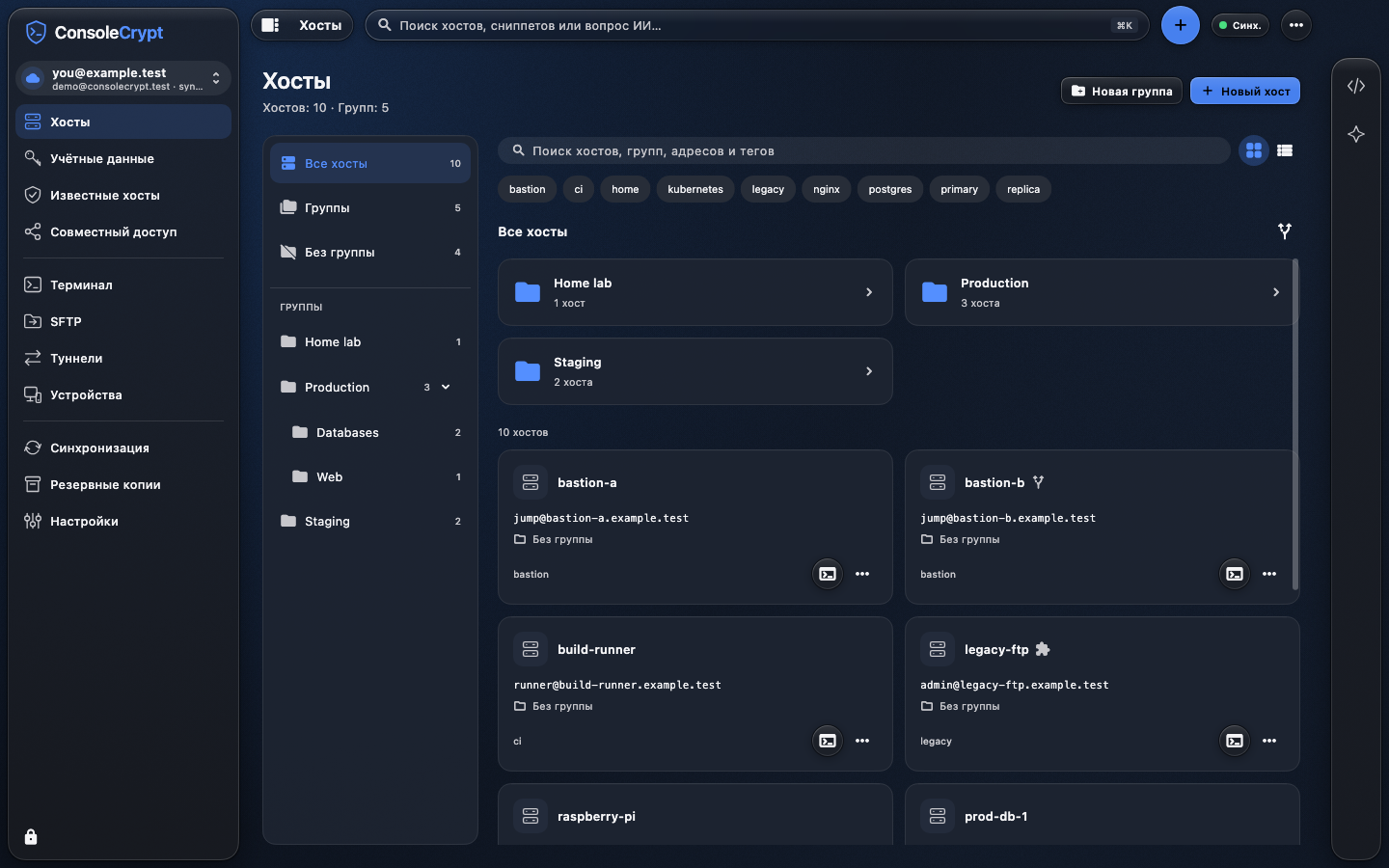
Task: Open the AI assistant sparkle panel
Action: 1356,134
